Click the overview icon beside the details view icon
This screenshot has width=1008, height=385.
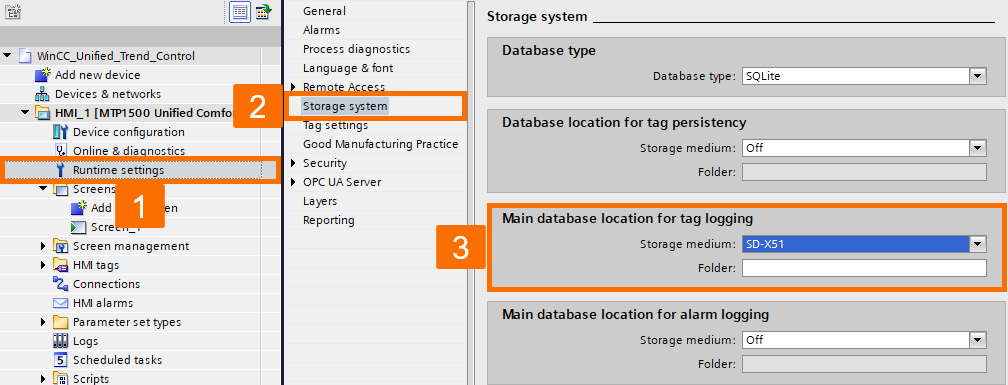pyautogui.click(x=263, y=12)
